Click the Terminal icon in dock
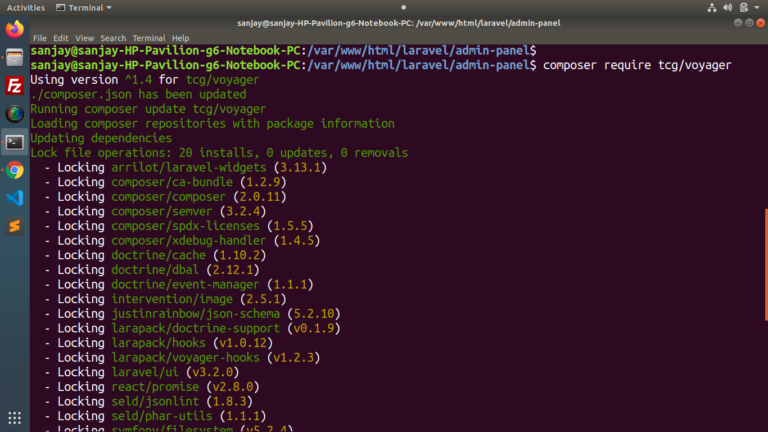The width and height of the screenshot is (768, 432). (x=14, y=141)
